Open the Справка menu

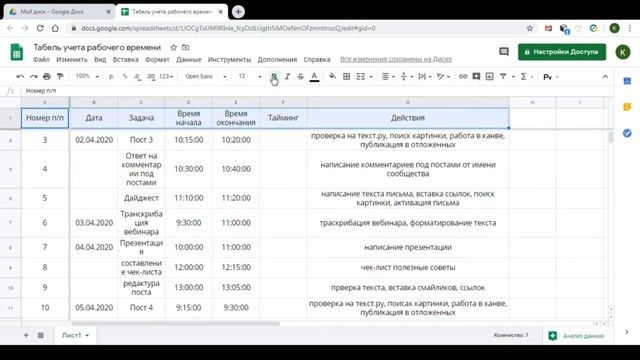click(x=317, y=60)
